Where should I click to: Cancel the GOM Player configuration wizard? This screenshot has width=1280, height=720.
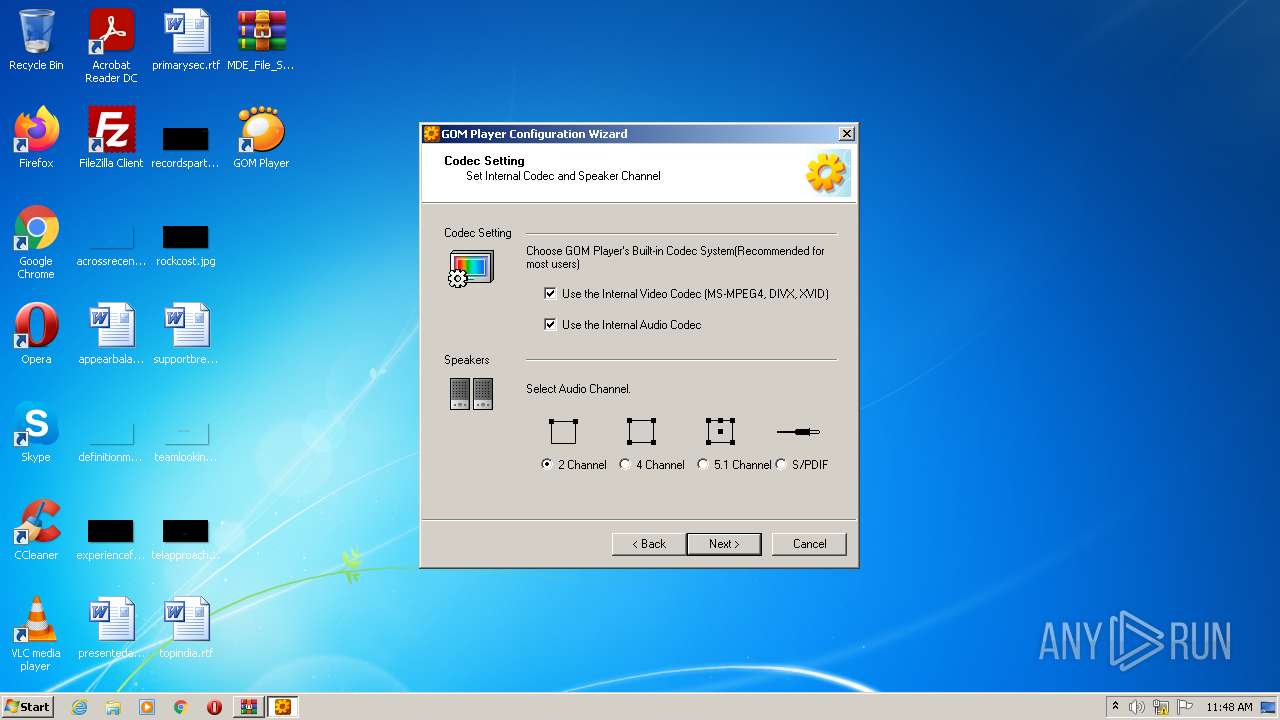[809, 544]
